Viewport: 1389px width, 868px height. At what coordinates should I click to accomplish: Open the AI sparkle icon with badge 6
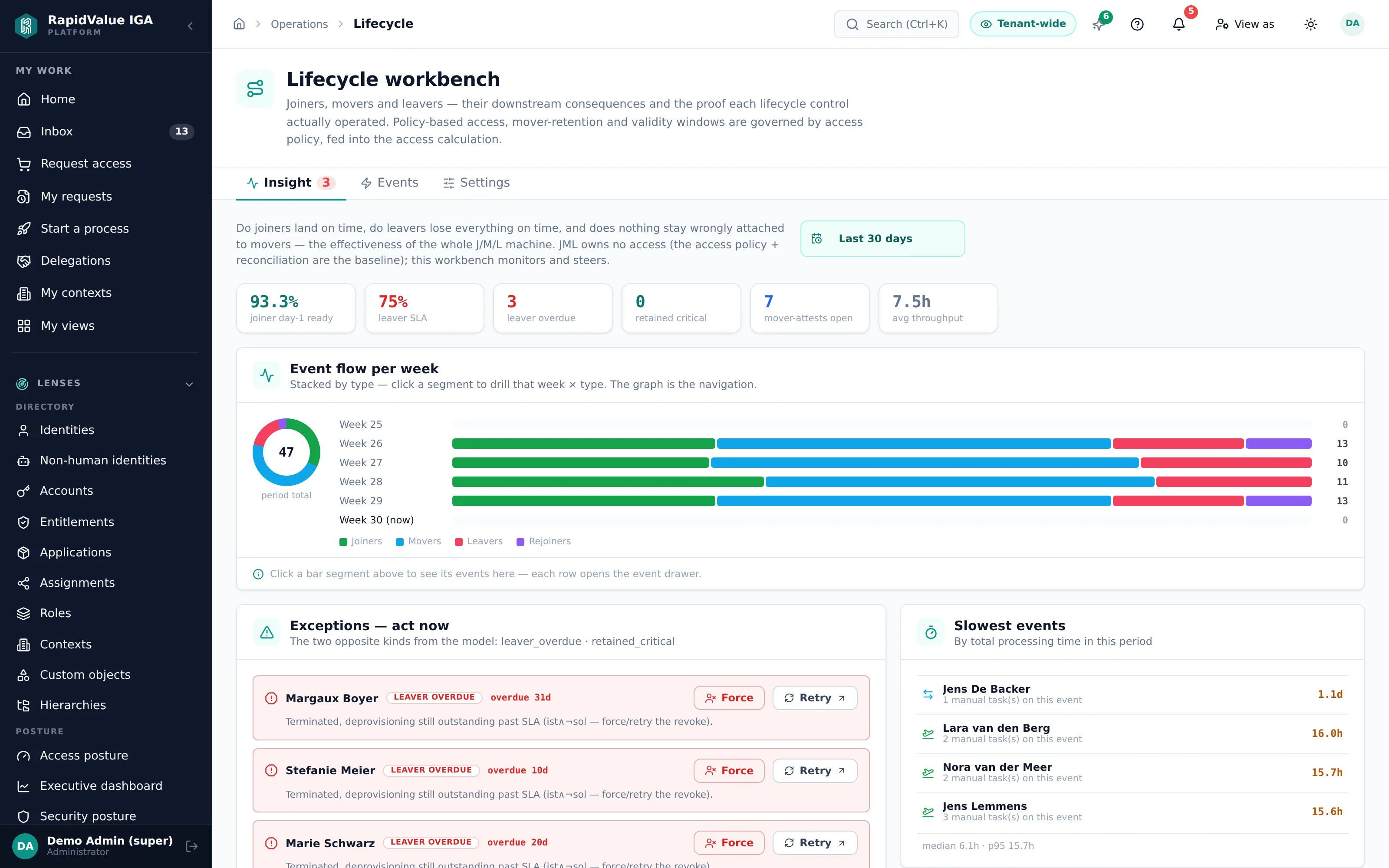click(1098, 24)
